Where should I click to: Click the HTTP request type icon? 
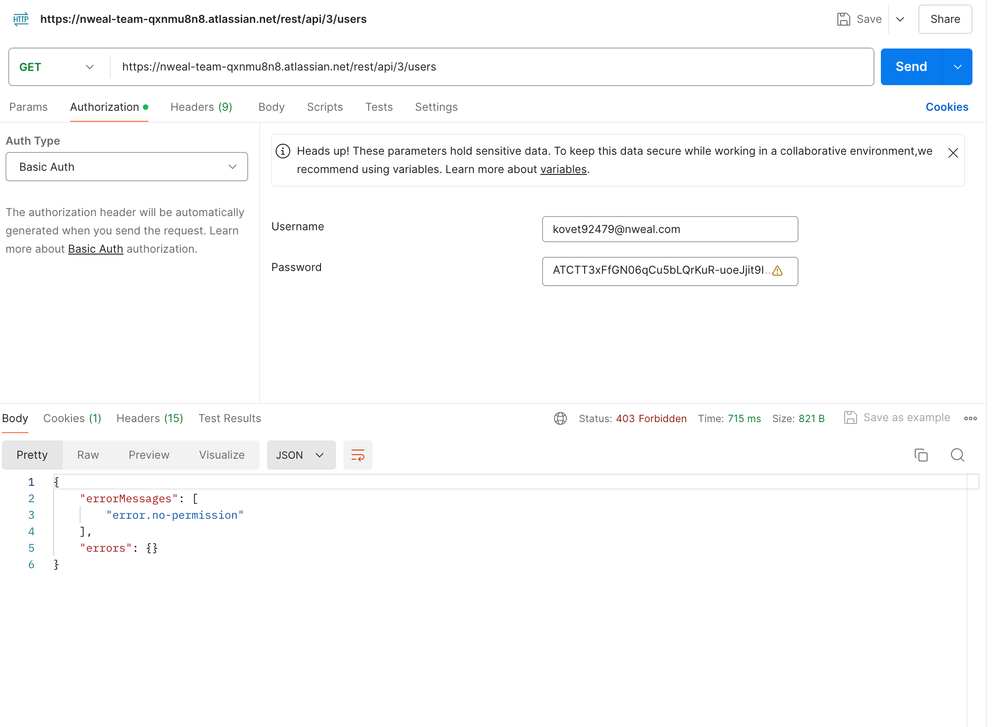pos(20,19)
